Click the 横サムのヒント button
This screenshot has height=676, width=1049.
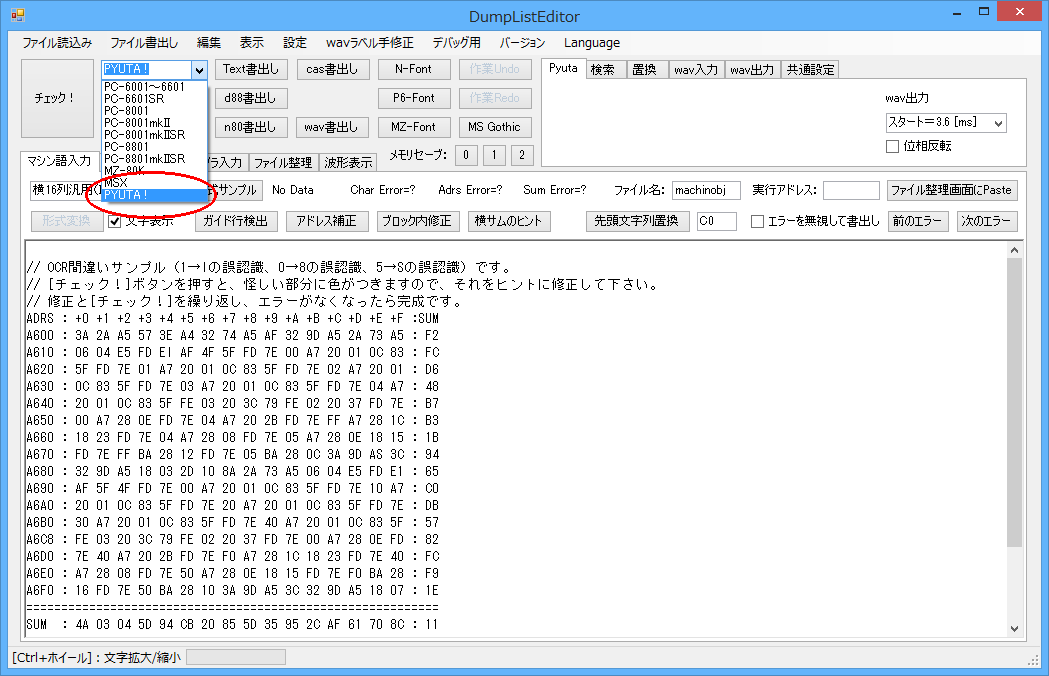coord(508,222)
